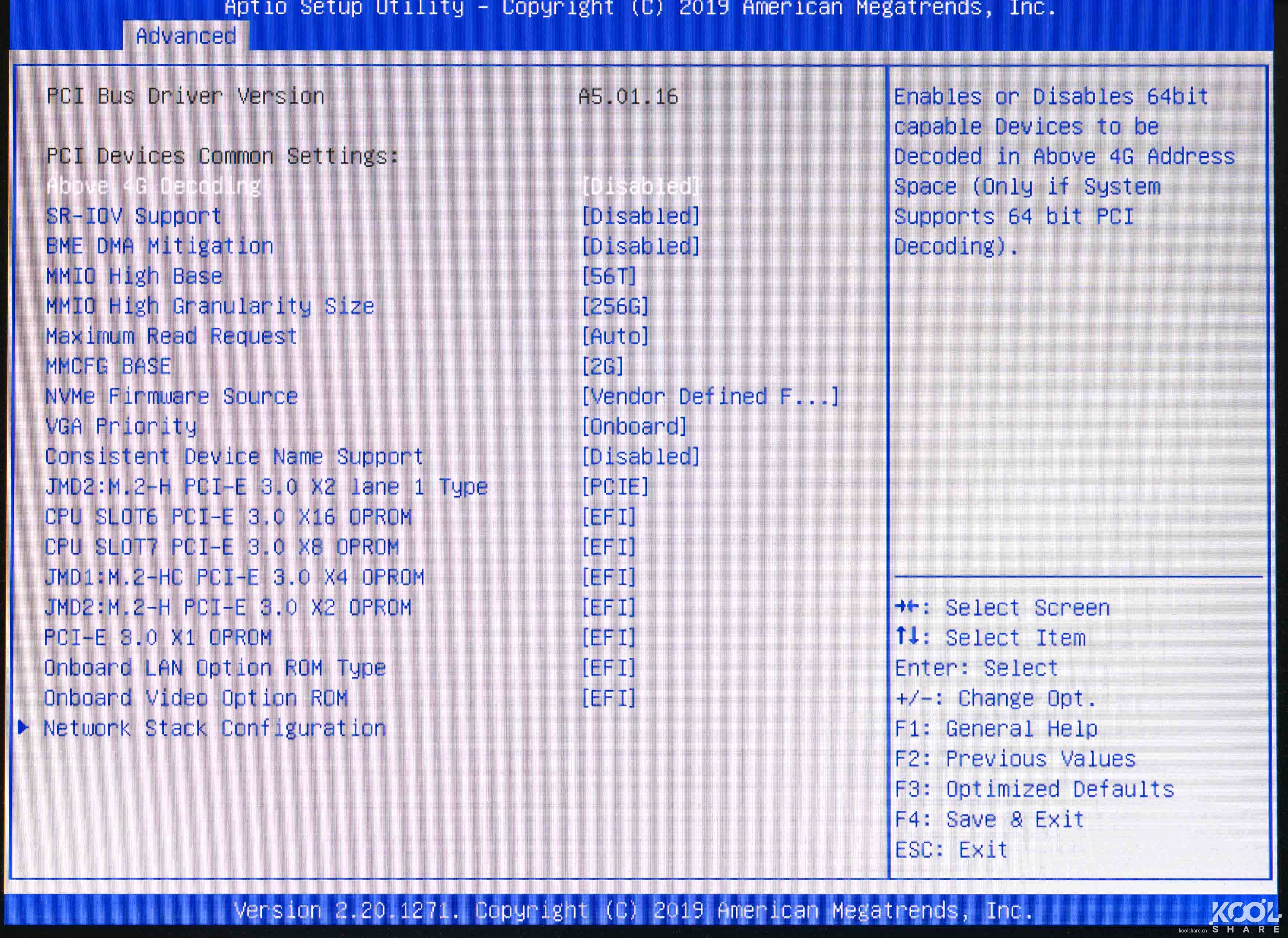Viewport: 1288px width, 938px height.
Task: Select the Maximum Read Request setting row
Action: (x=171, y=336)
